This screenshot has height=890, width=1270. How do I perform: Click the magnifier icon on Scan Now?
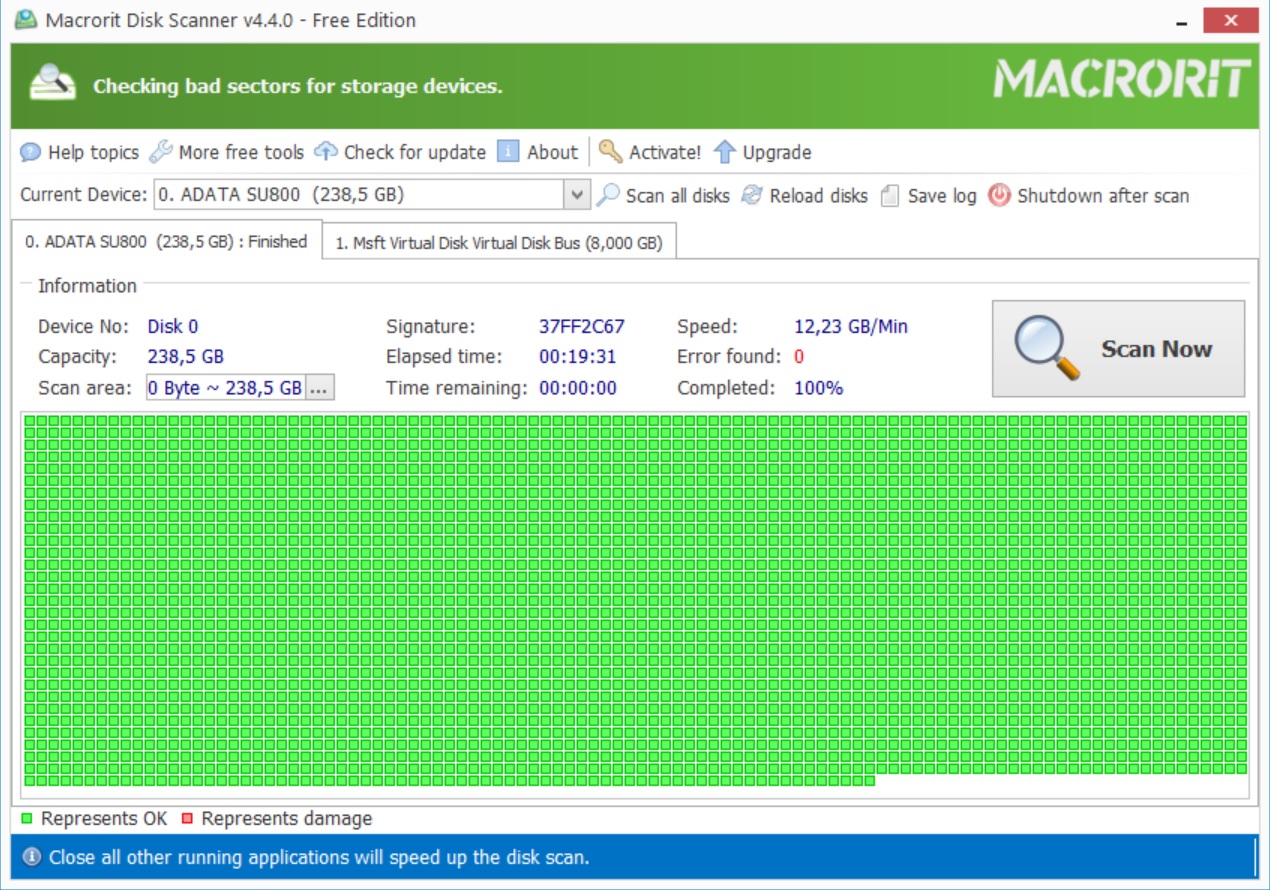click(1046, 348)
